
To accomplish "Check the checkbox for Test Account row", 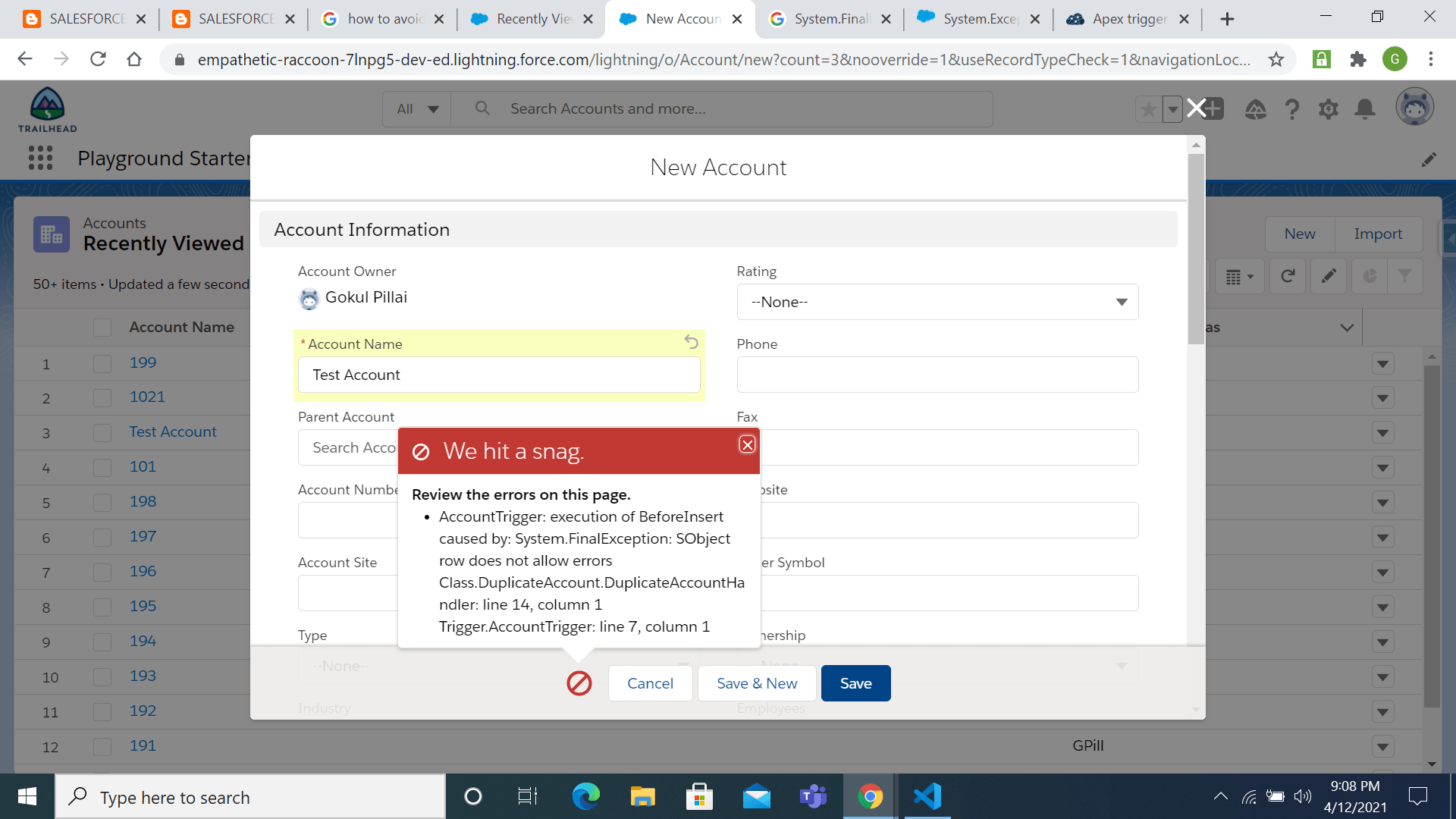I will tap(102, 432).
